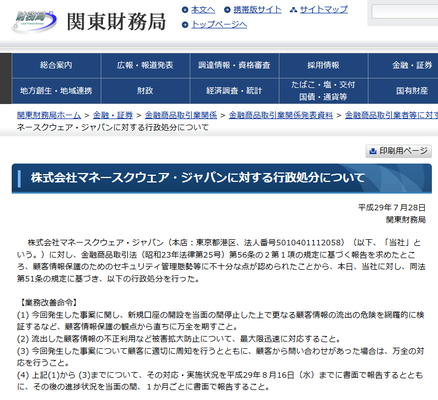This screenshot has height=400, width=438.
Task: Follow the 金融商品取引業者等に対す breadcrumb link
Action: 391,115
